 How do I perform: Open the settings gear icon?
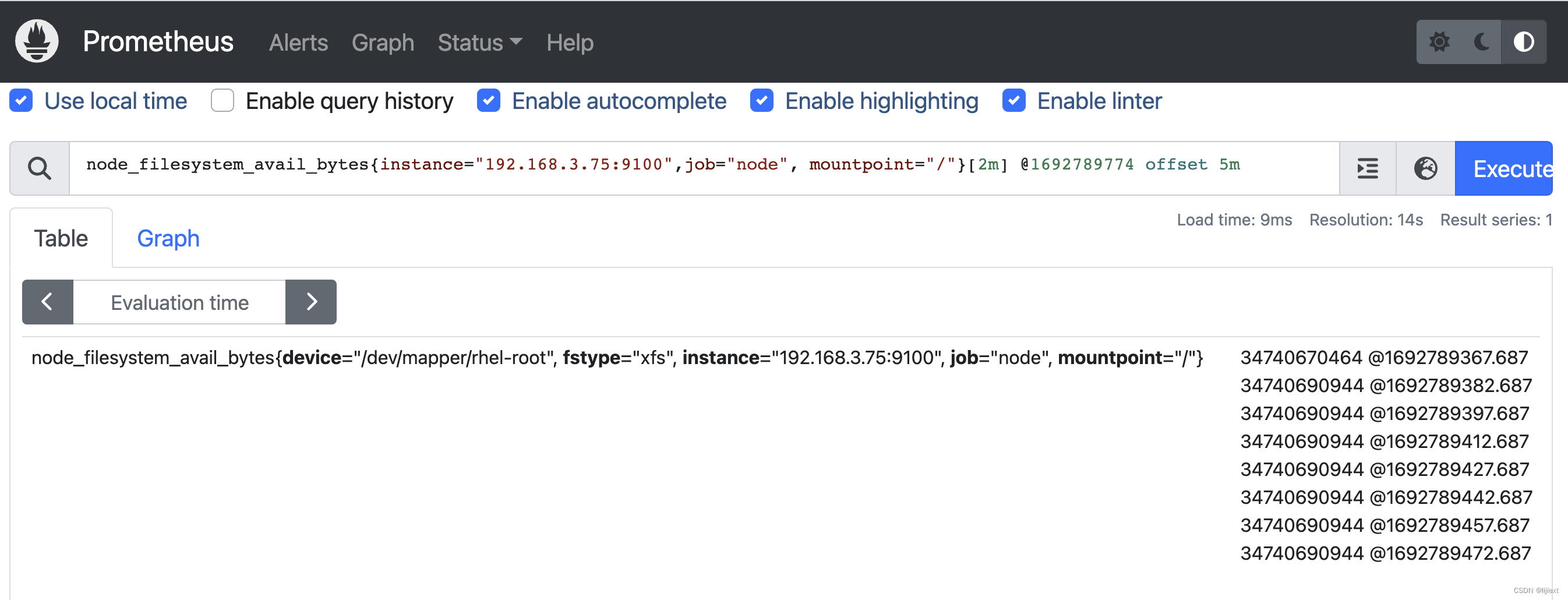click(1440, 41)
